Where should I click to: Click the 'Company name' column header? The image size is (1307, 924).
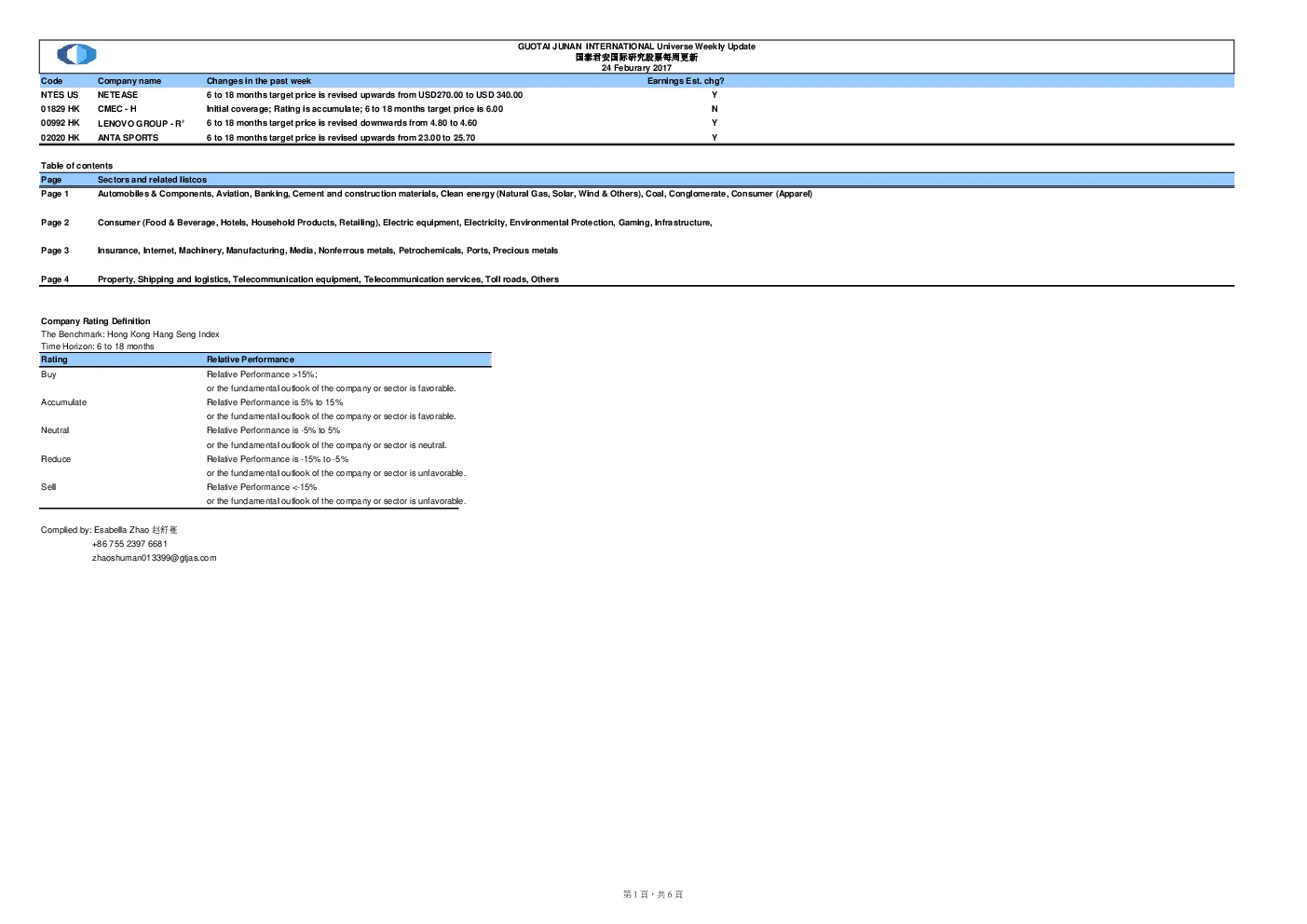129,81
